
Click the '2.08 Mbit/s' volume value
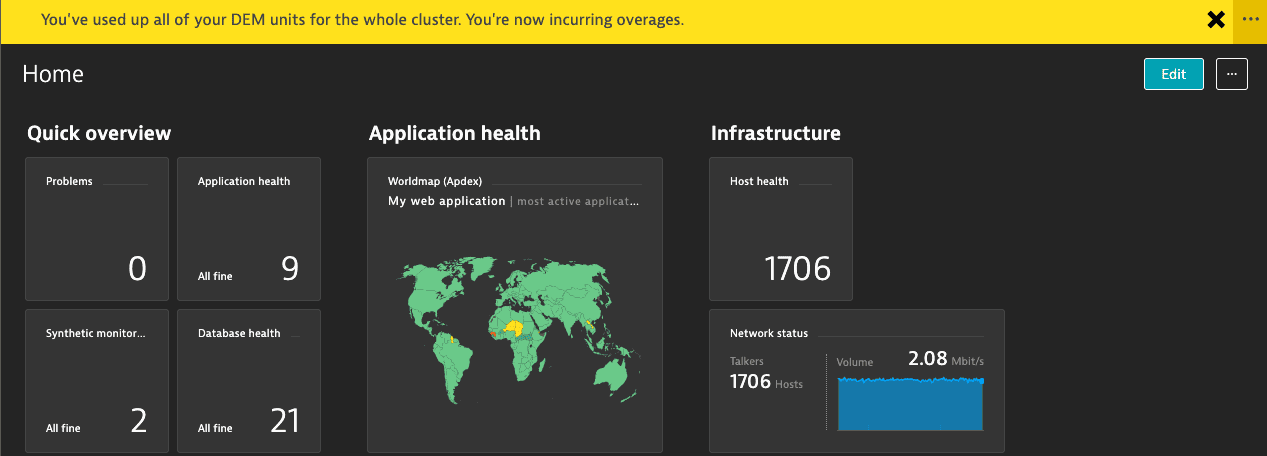click(x=945, y=359)
